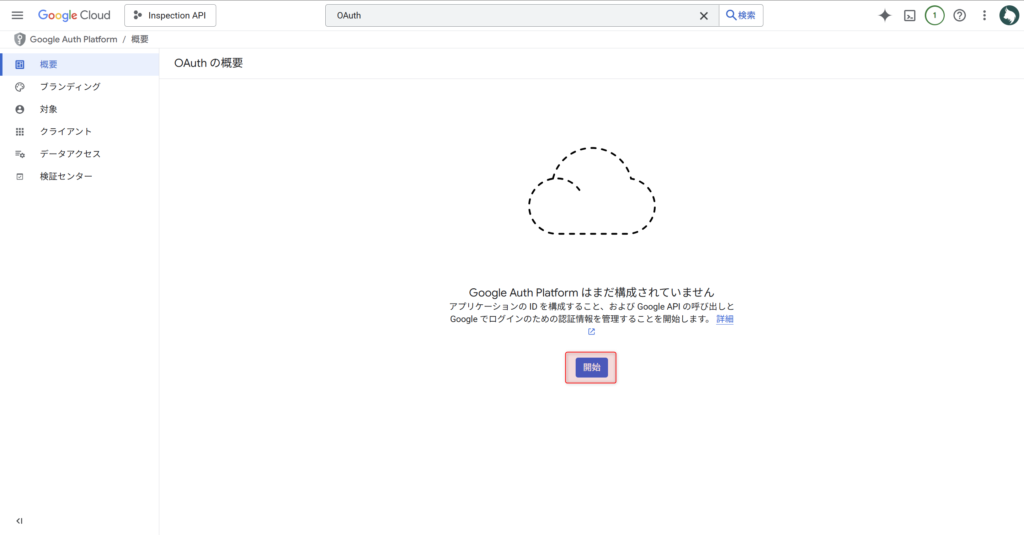Click the user account avatar
The height and width of the screenshot is (535, 1024).
point(1008,15)
